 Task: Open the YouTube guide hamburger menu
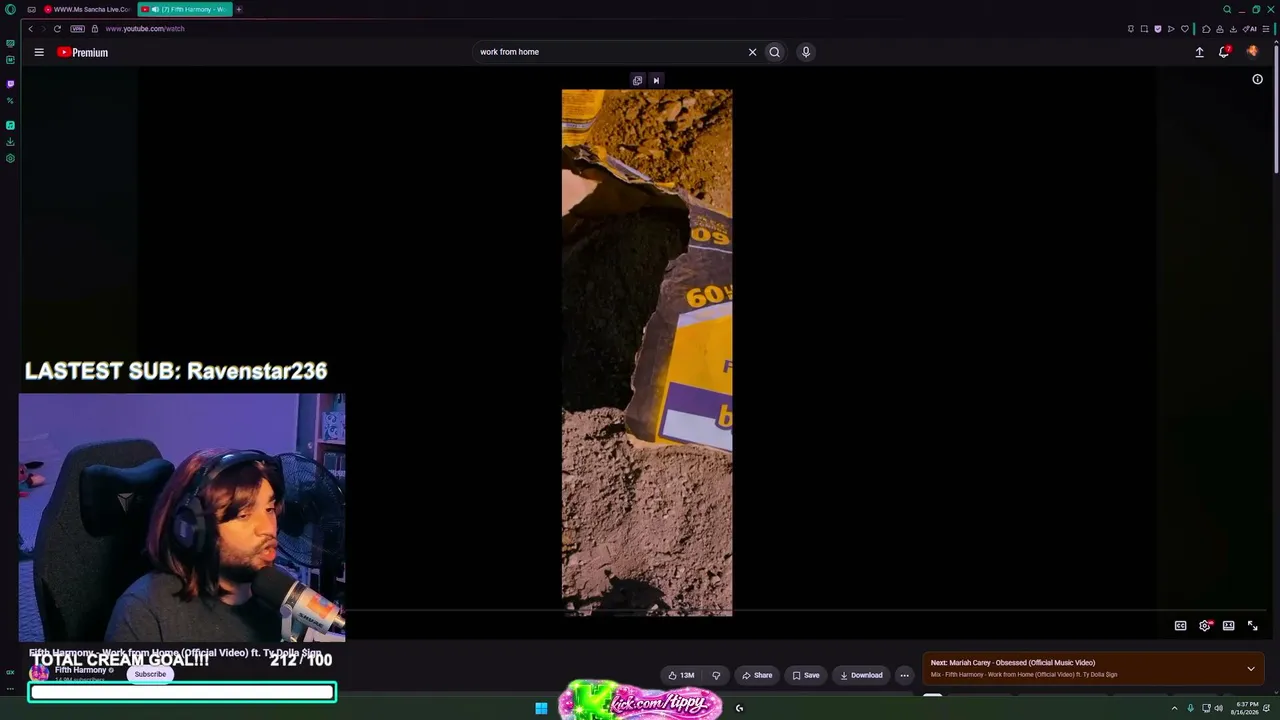(x=39, y=52)
